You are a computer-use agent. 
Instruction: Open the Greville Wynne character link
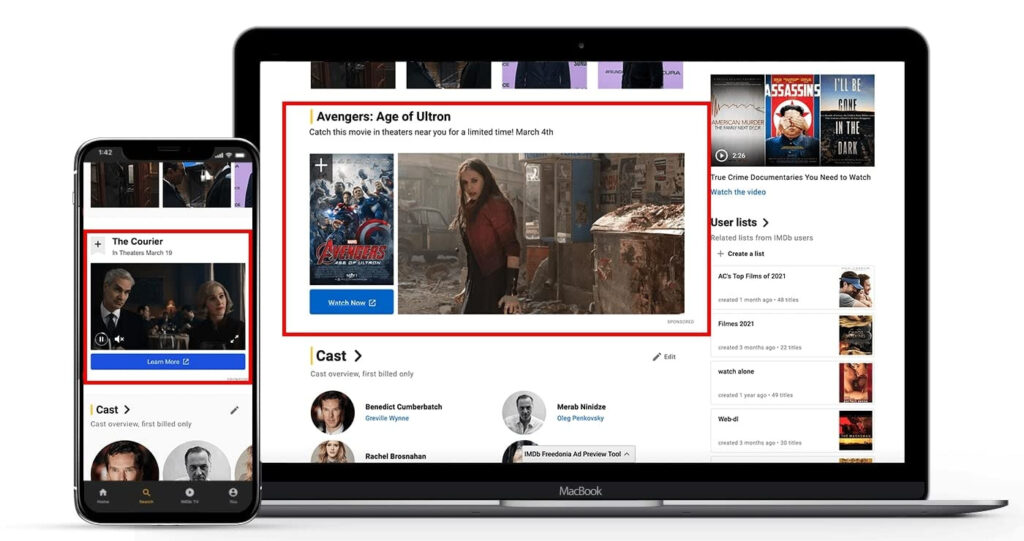click(x=387, y=418)
